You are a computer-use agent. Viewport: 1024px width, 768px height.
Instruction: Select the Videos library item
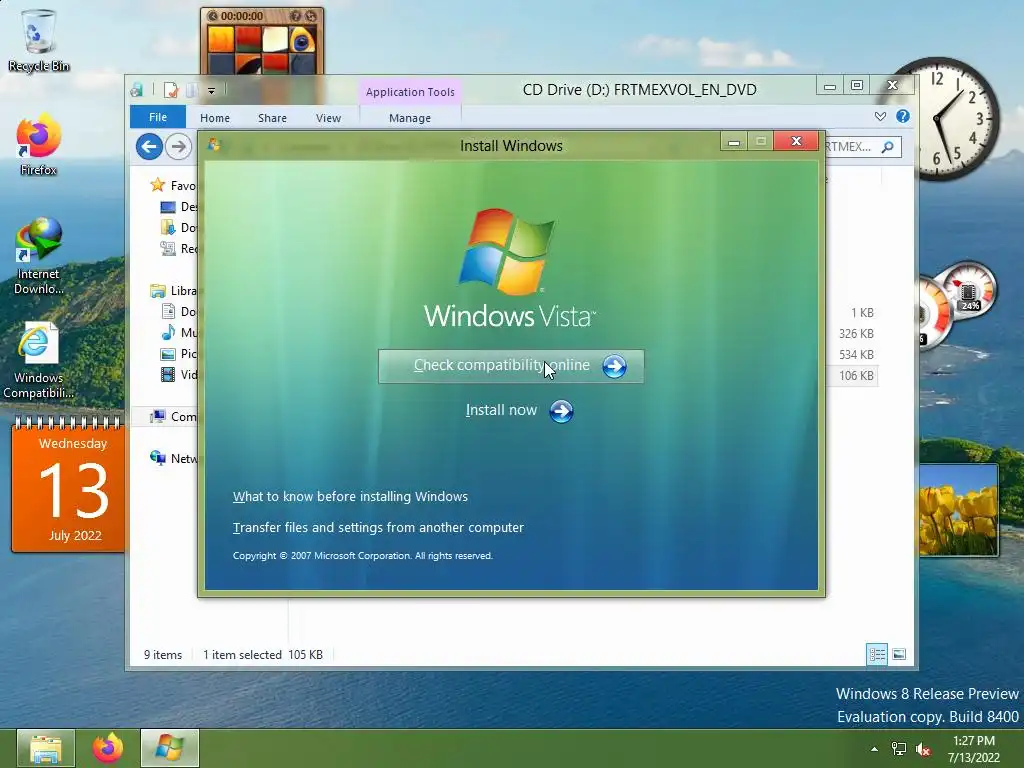178,374
